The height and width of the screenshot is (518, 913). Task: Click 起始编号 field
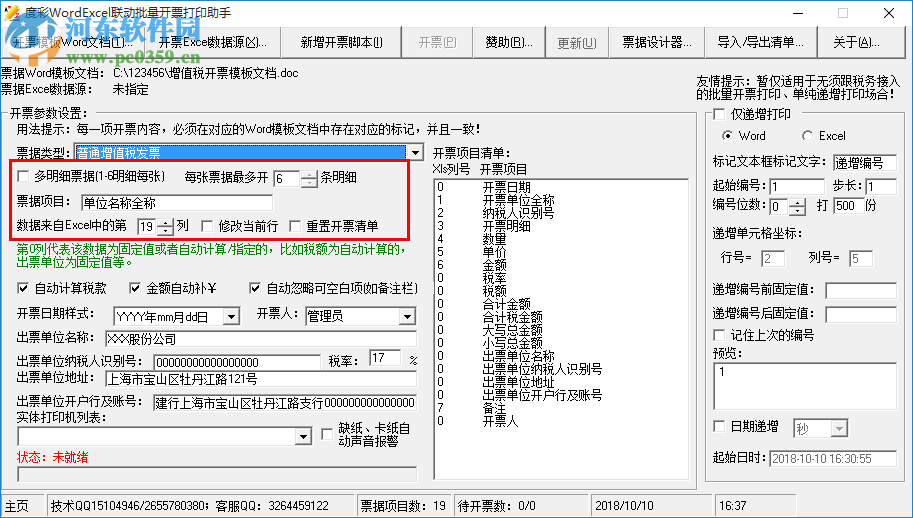797,187
